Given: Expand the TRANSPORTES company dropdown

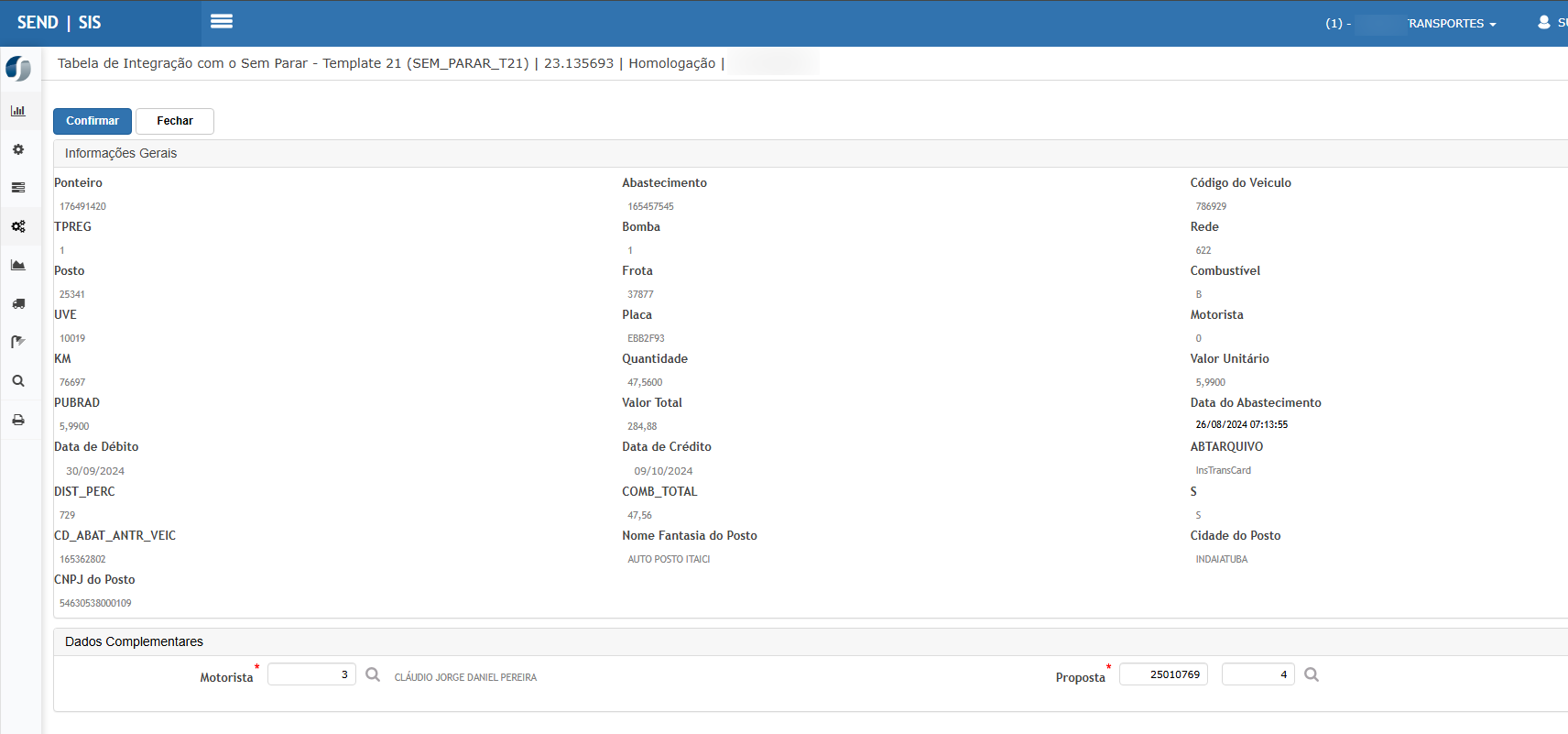Looking at the screenshot, I should coord(1451,24).
